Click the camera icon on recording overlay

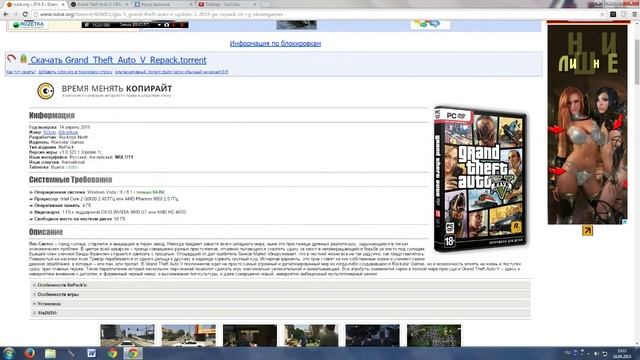pos(167,25)
